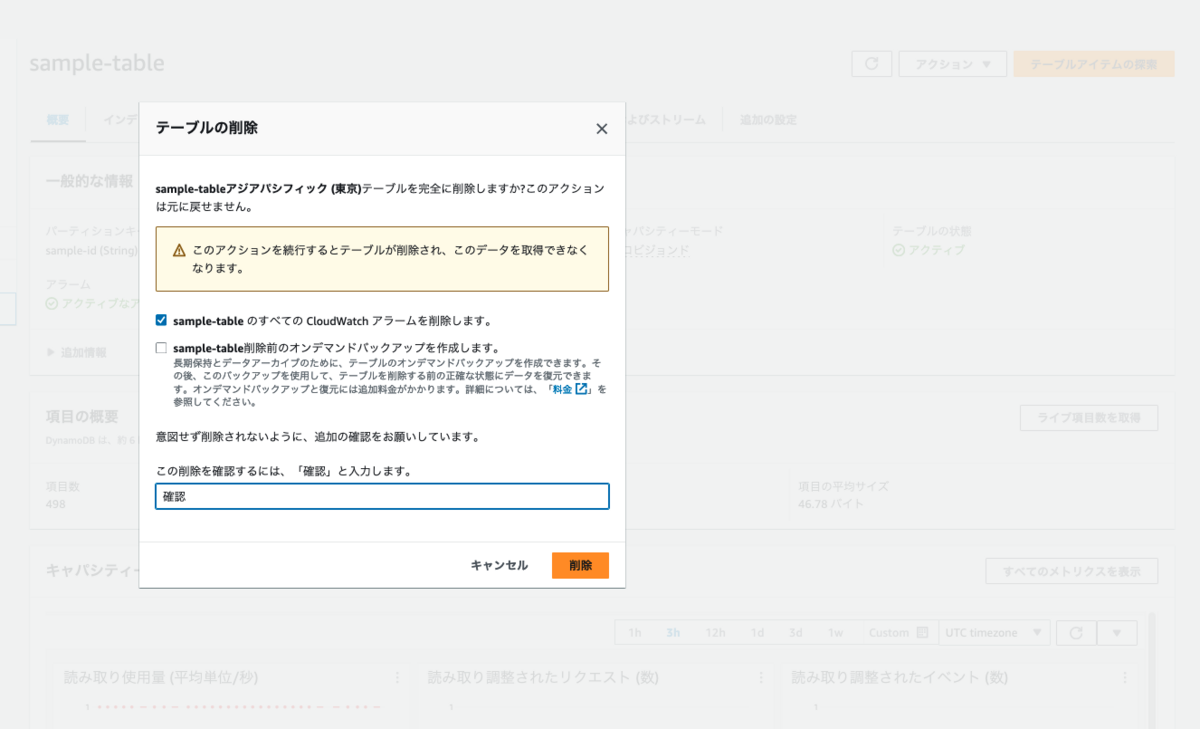Confirm with the orange 削除 button

(x=580, y=565)
